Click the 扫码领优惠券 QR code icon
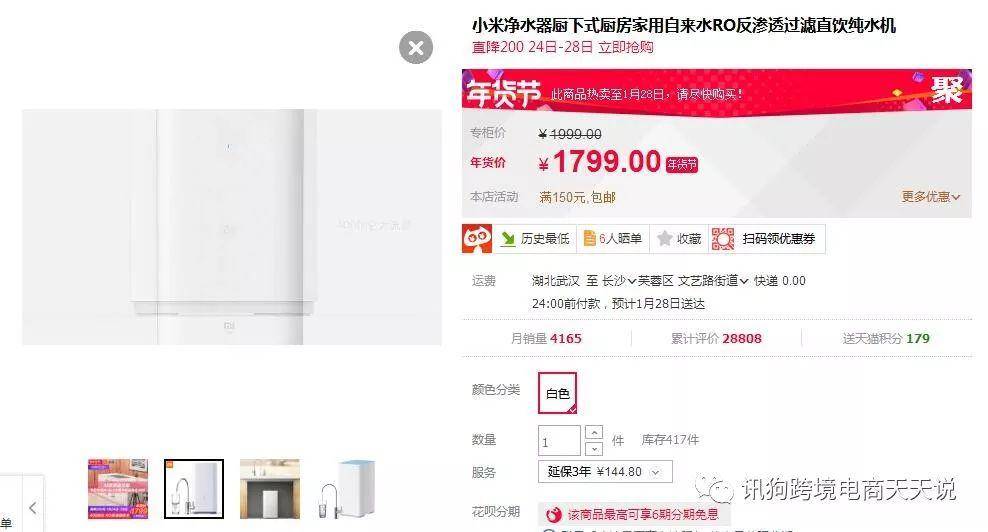 tap(723, 239)
